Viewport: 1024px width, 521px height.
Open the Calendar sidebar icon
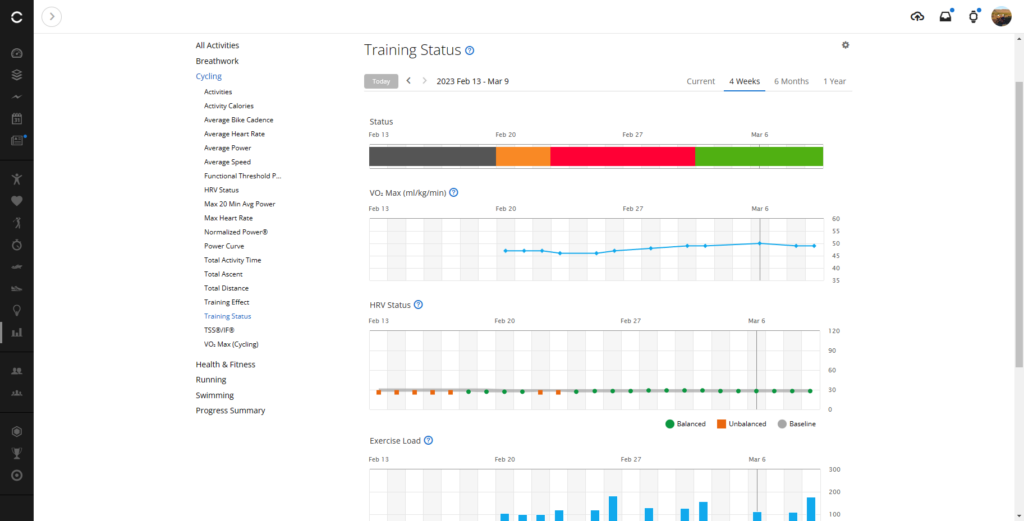(17, 119)
